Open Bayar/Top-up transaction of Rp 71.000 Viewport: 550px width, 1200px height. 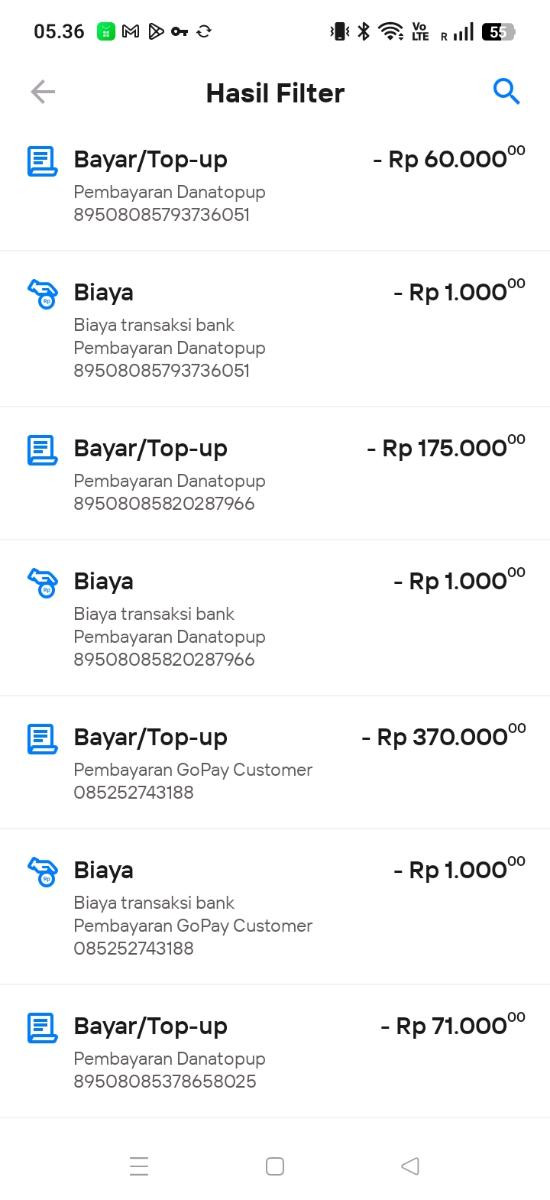[x=275, y=1051]
